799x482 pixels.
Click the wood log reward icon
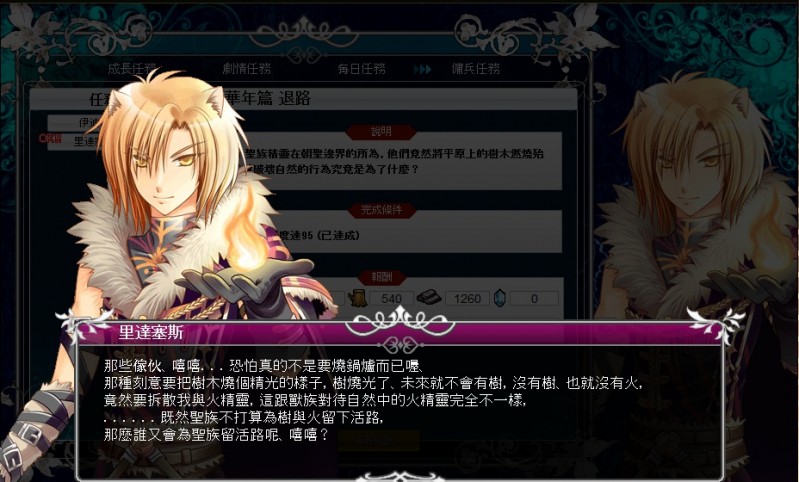pos(358,298)
